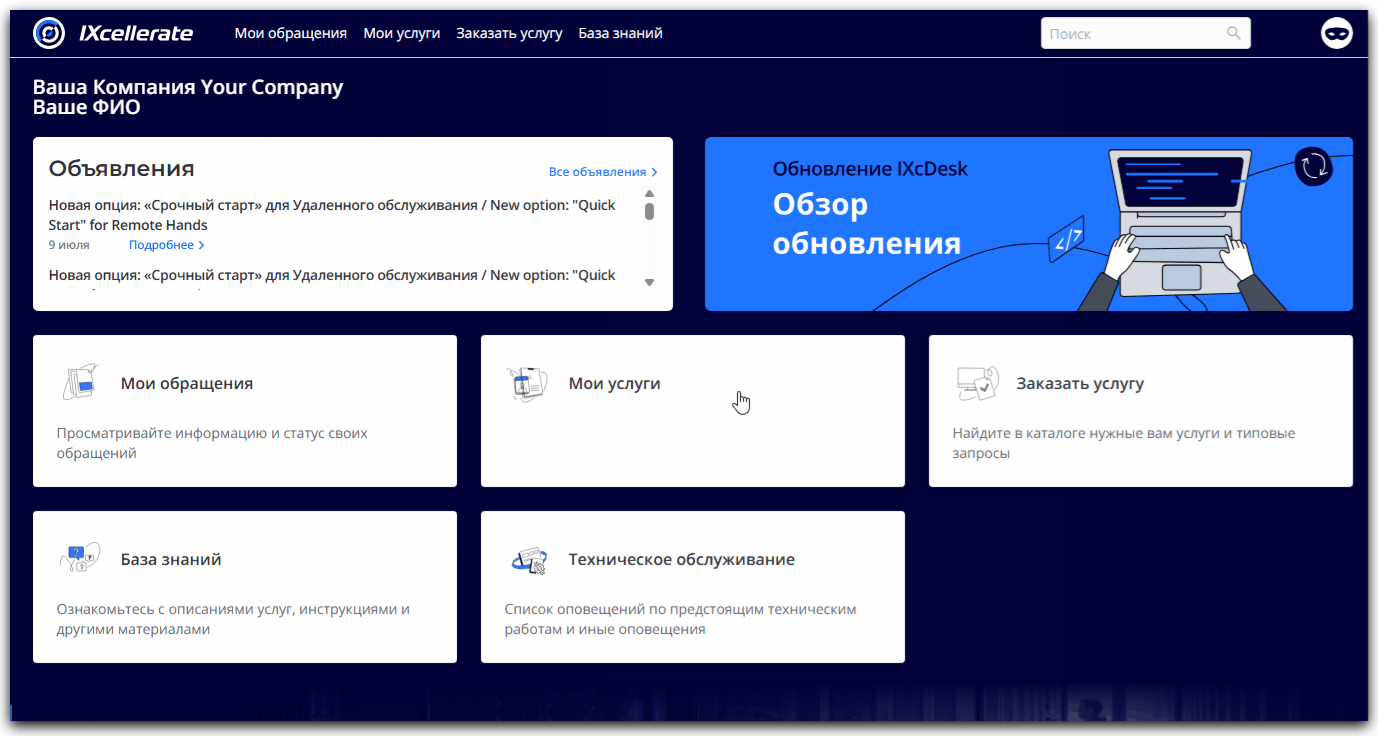
Task: Click the Подробнее link under 9 июля
Action: coord(167,245)
